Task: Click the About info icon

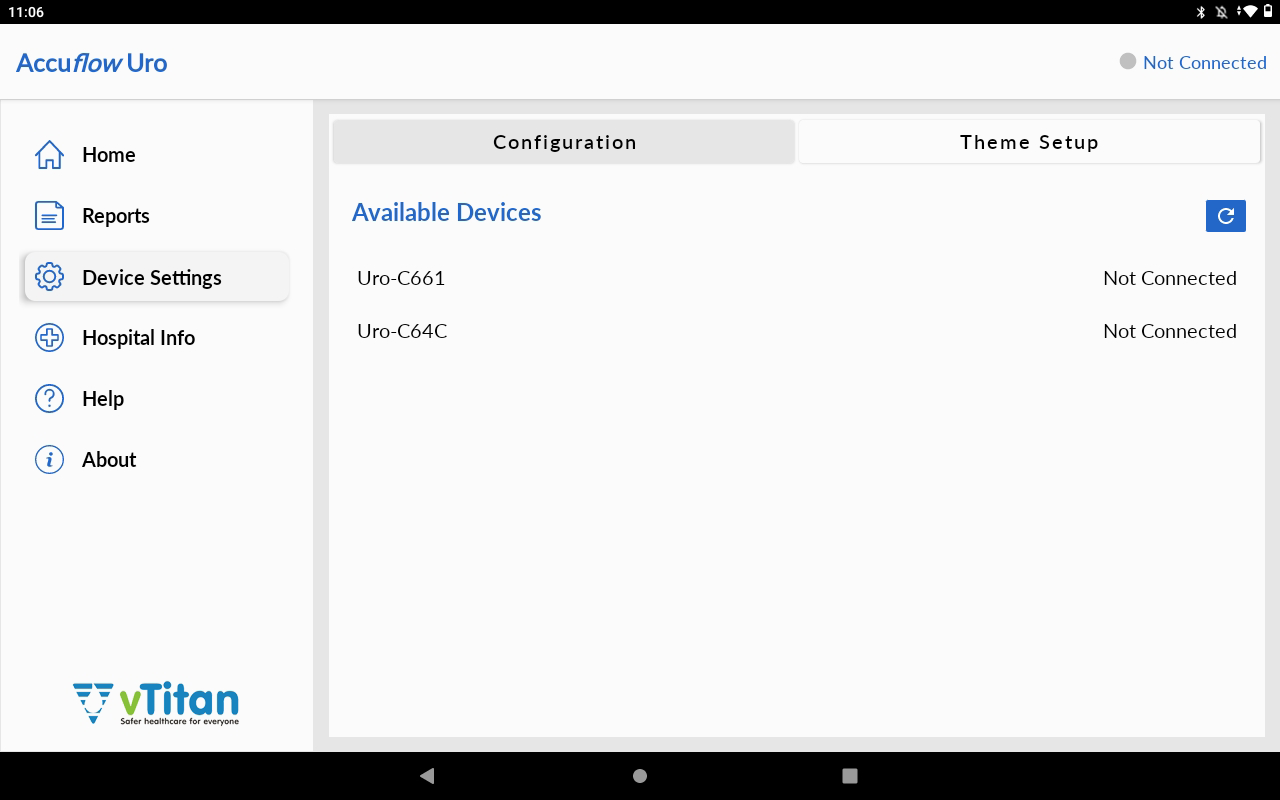Action: pyautogui.click(x=49, y=460)
